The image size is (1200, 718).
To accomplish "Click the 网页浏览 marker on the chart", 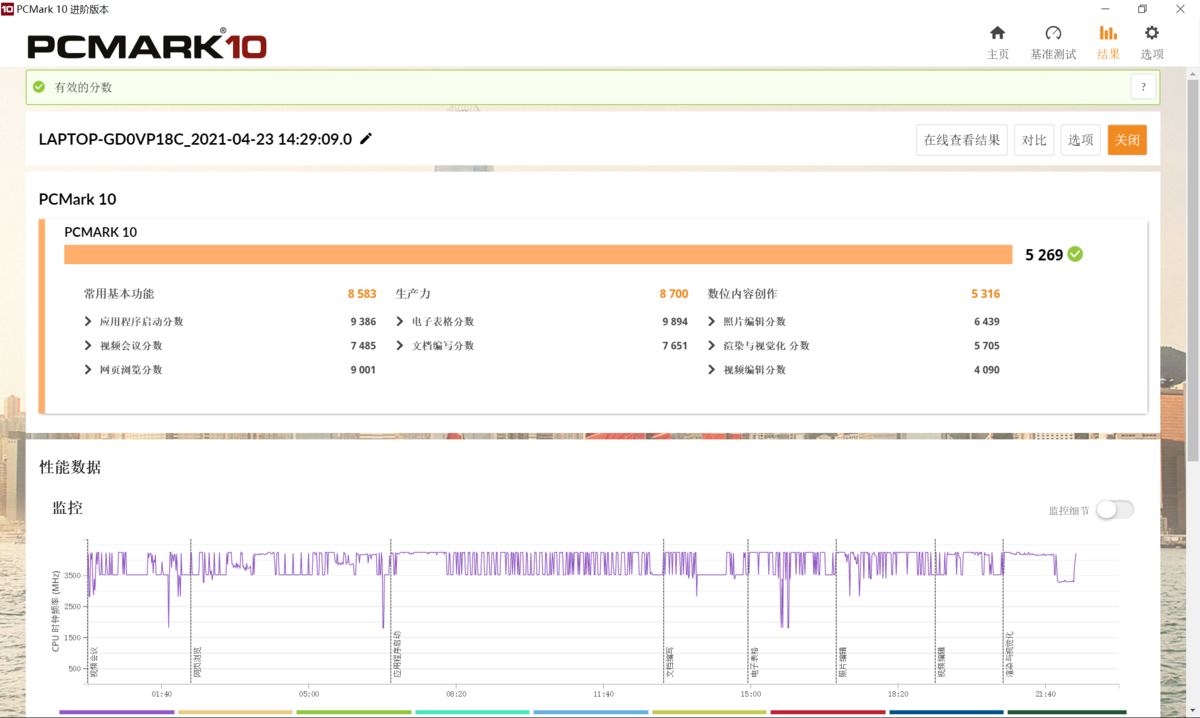I will tap(198, 663).
